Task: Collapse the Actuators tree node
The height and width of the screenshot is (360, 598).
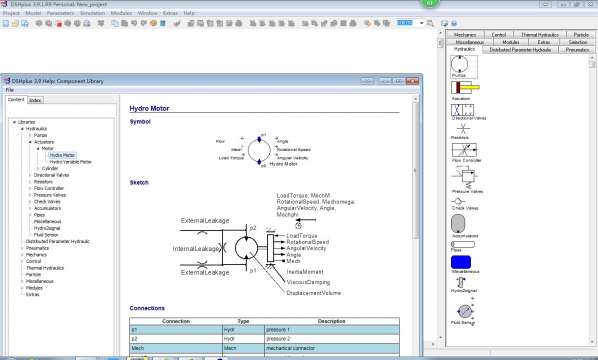Action: pyautogui.click(x=30, y=142)
